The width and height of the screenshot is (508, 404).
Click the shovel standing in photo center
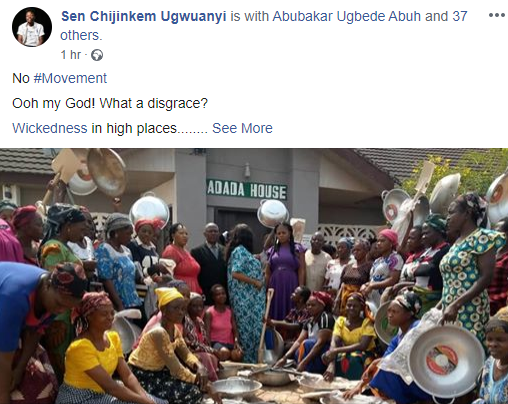click(x=265, y=327)
